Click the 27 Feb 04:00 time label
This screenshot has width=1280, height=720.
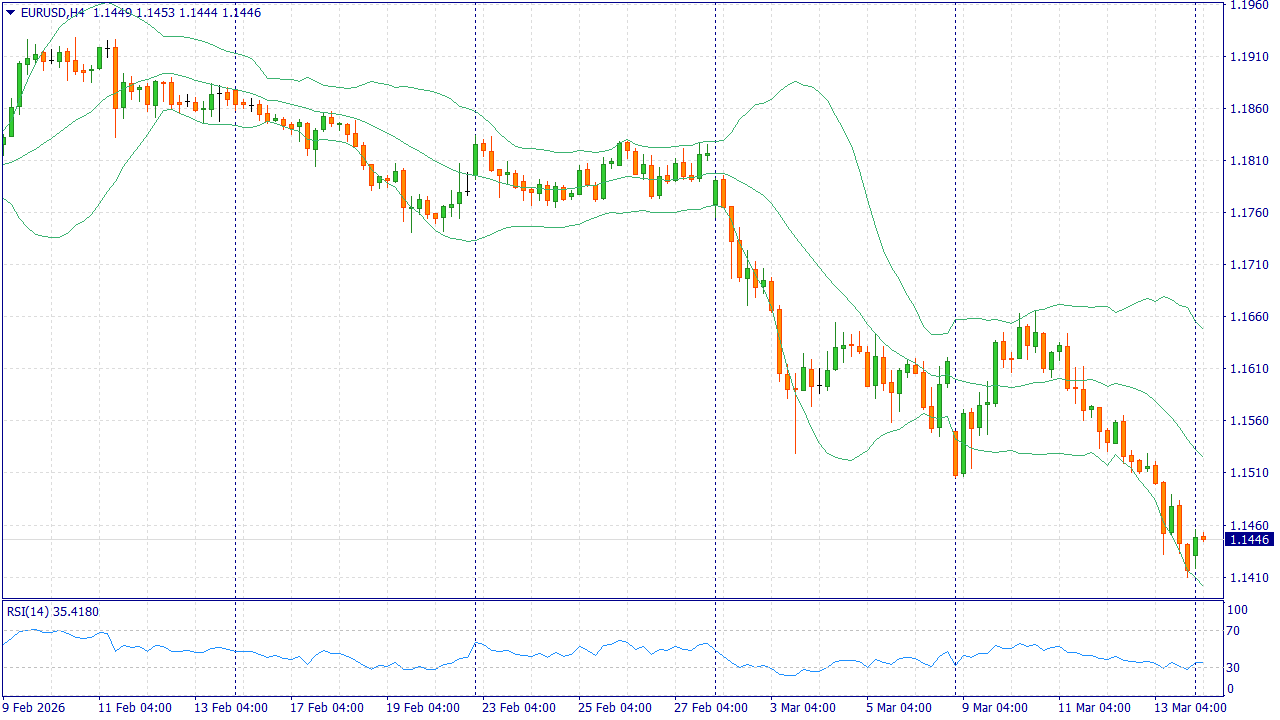point(711,708)
